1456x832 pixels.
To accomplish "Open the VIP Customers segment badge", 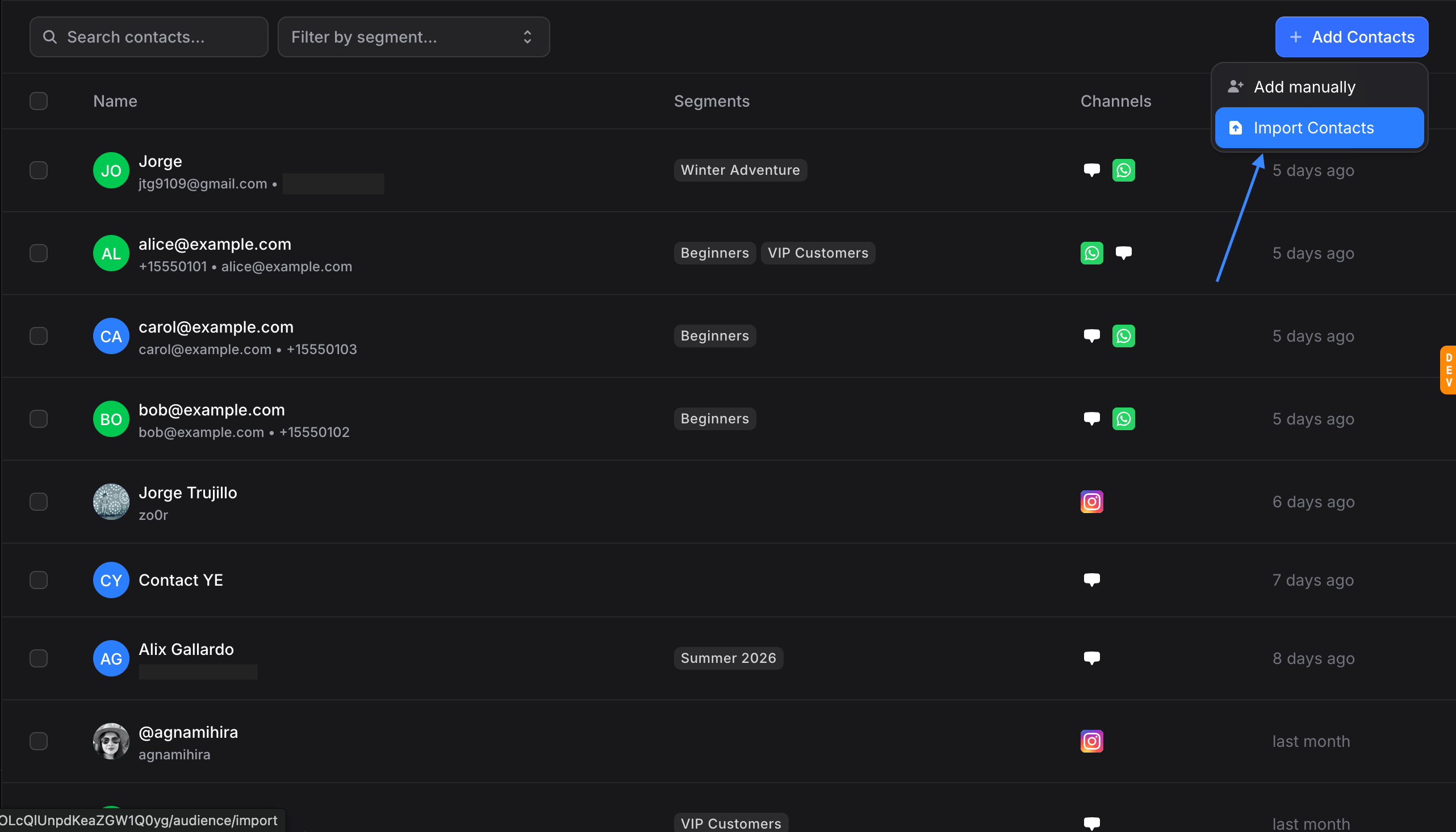I will [x=818, y=253].
